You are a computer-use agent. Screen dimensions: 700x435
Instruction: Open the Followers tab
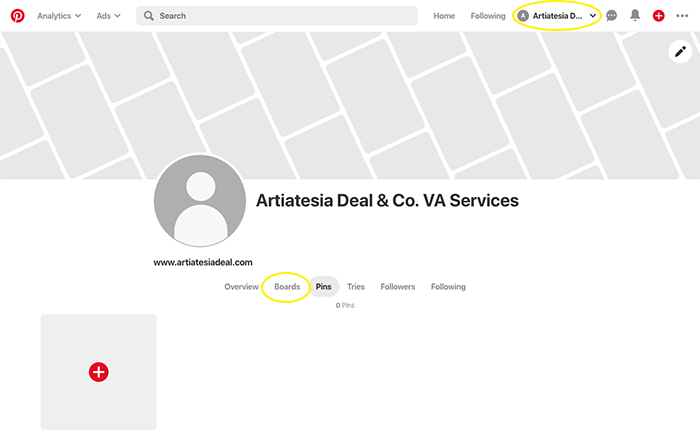coord(398,287)
